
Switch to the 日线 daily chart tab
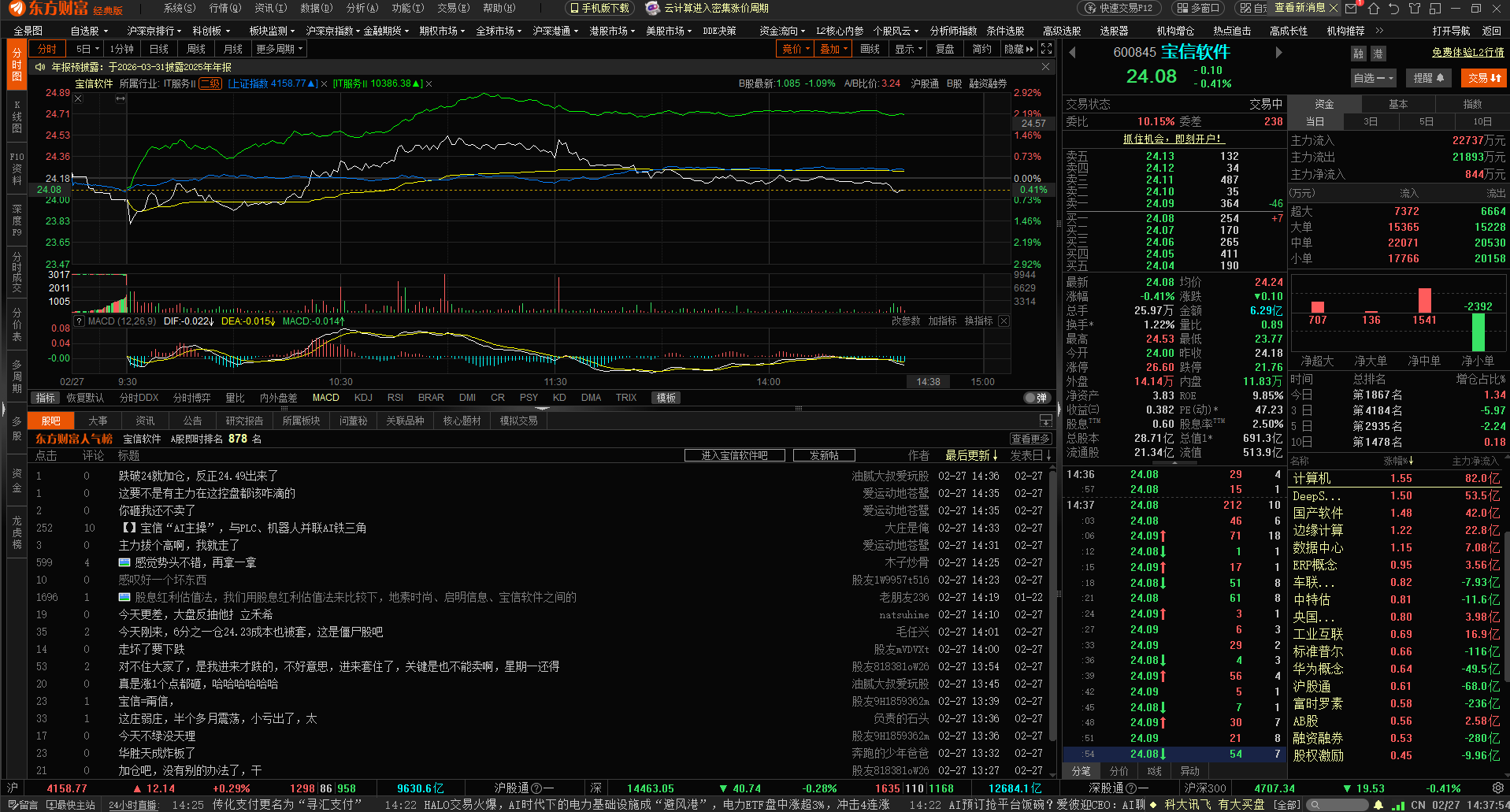159,49
